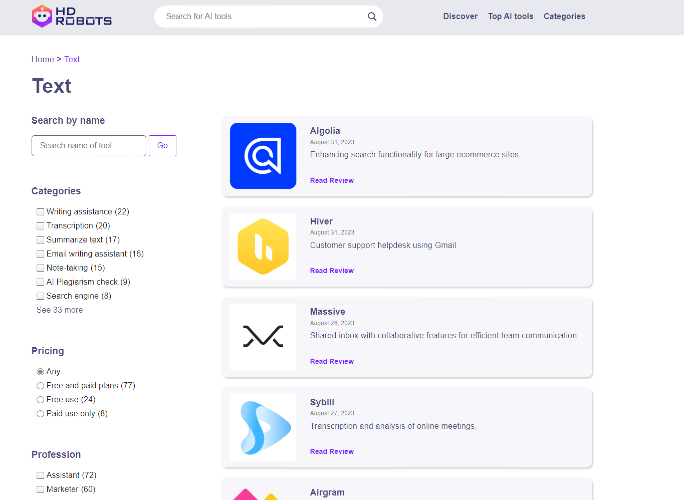684x500 pixels.
Task: Select Paid use only pricing
Action: [x=40, y=413]
